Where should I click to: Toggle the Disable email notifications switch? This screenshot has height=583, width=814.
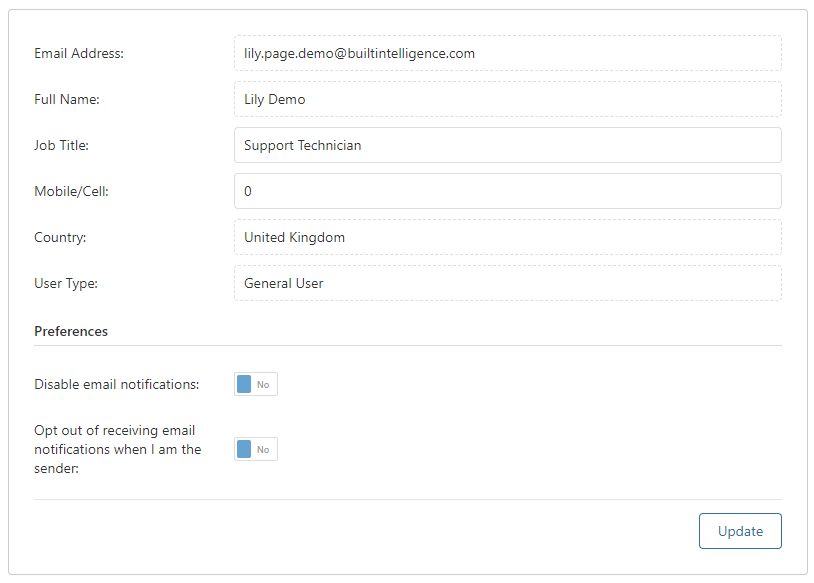pos(256,384)
